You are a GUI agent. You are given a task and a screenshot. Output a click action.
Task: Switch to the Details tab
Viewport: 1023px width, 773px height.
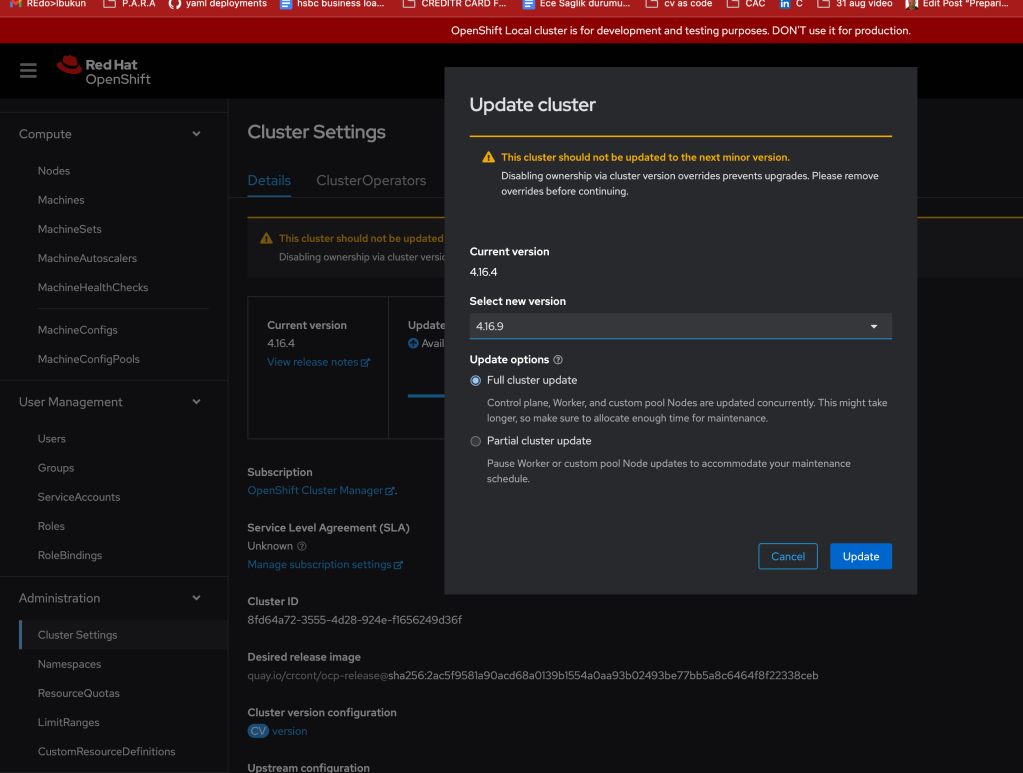point(269,181)
